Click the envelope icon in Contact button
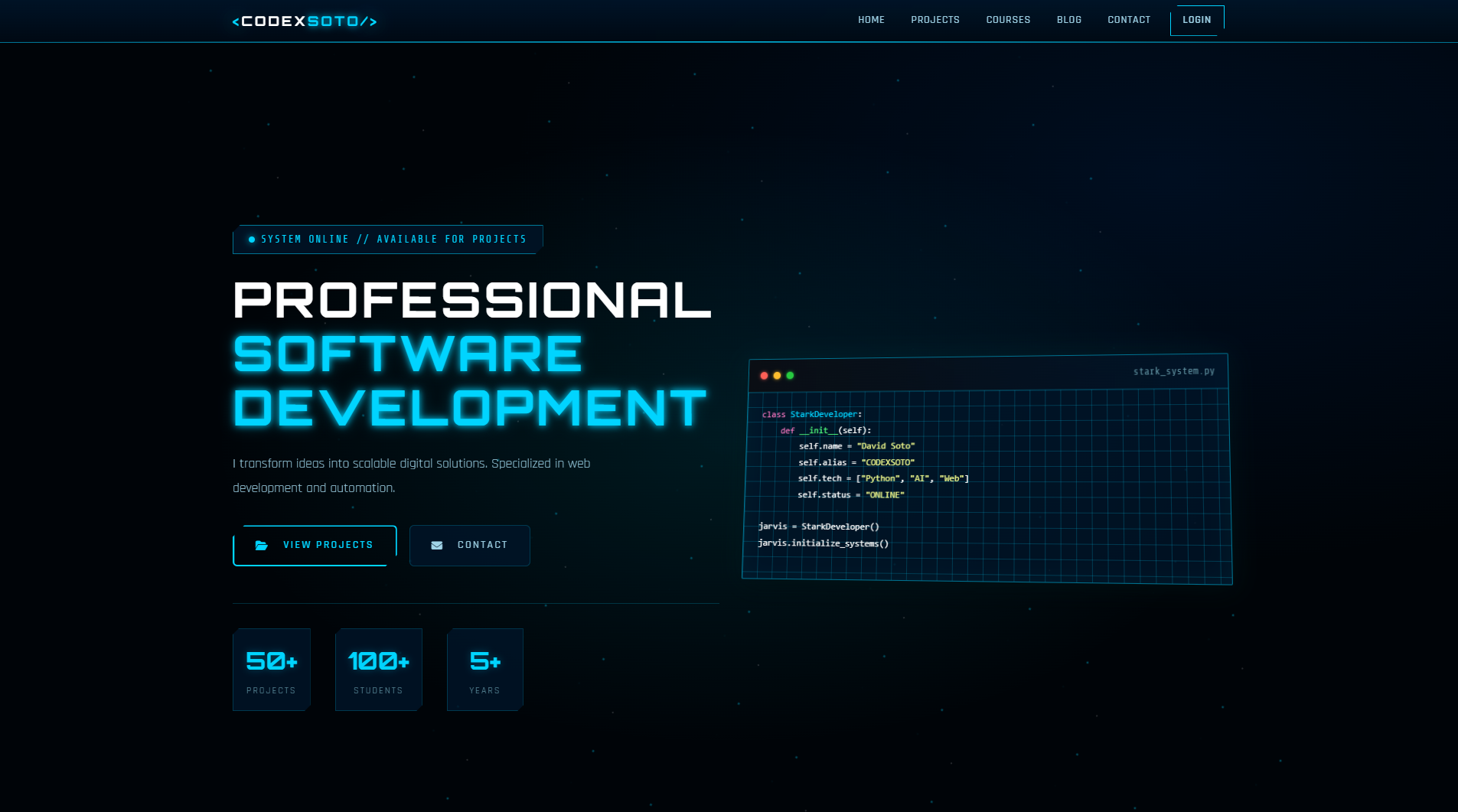Image resolution: width=1458 pixels, height=812 pixels. click(x=437, y=546)
